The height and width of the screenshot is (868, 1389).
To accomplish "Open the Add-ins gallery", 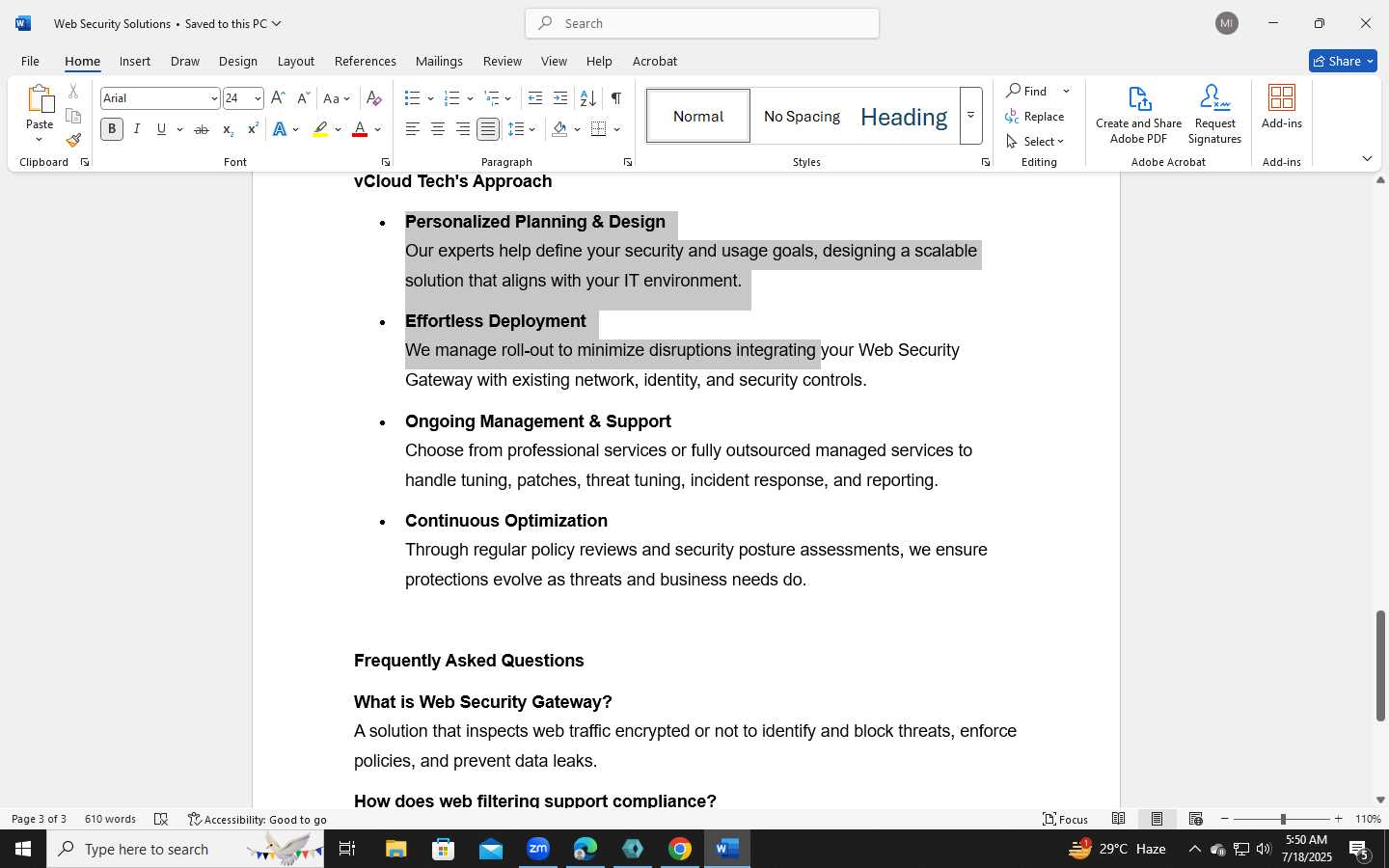I will [1282, 107].
